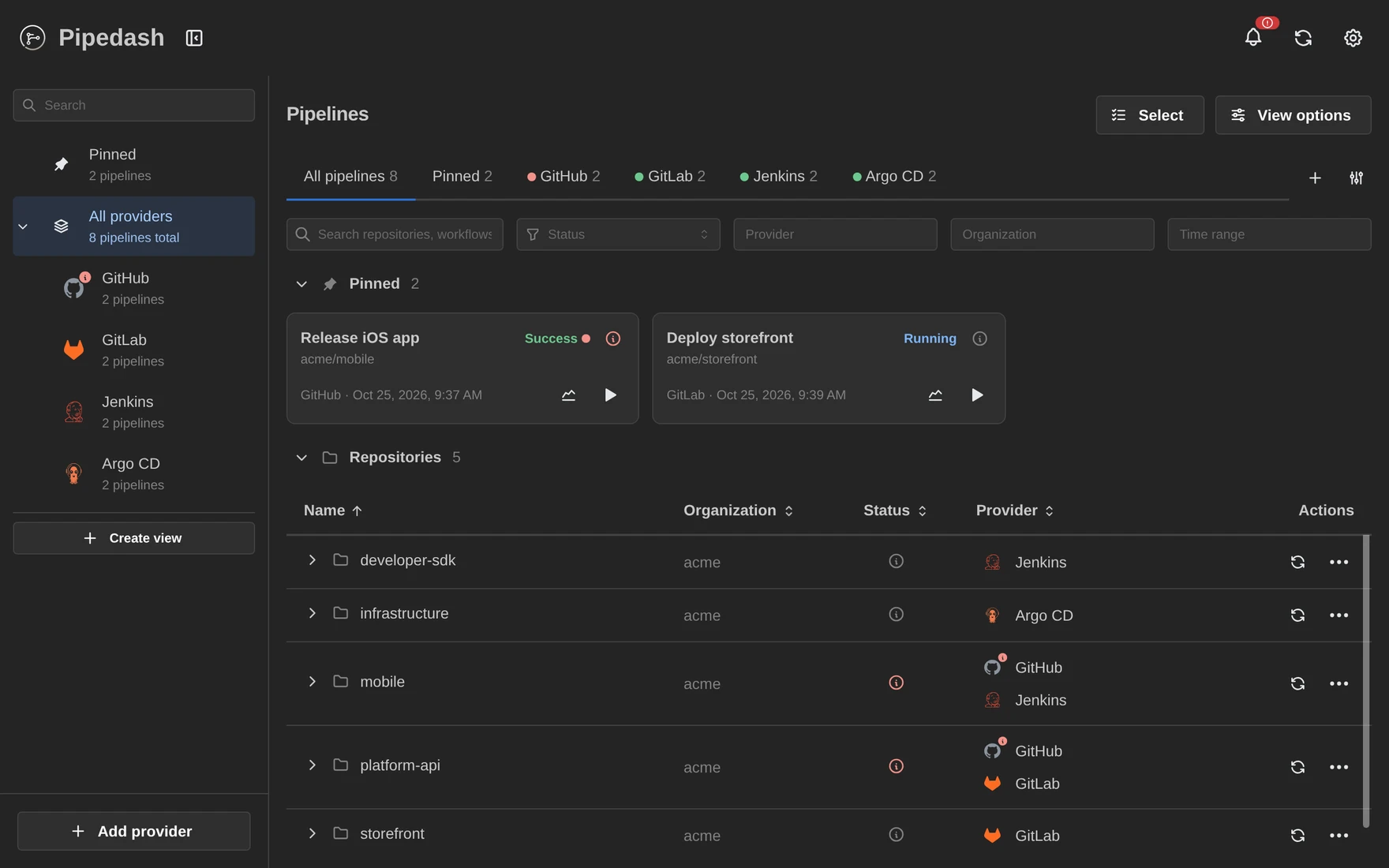Switch to All pipelines tab
Image resolution: width=1389 pixels, height=868 pixels.
click(x=350, y=177)
